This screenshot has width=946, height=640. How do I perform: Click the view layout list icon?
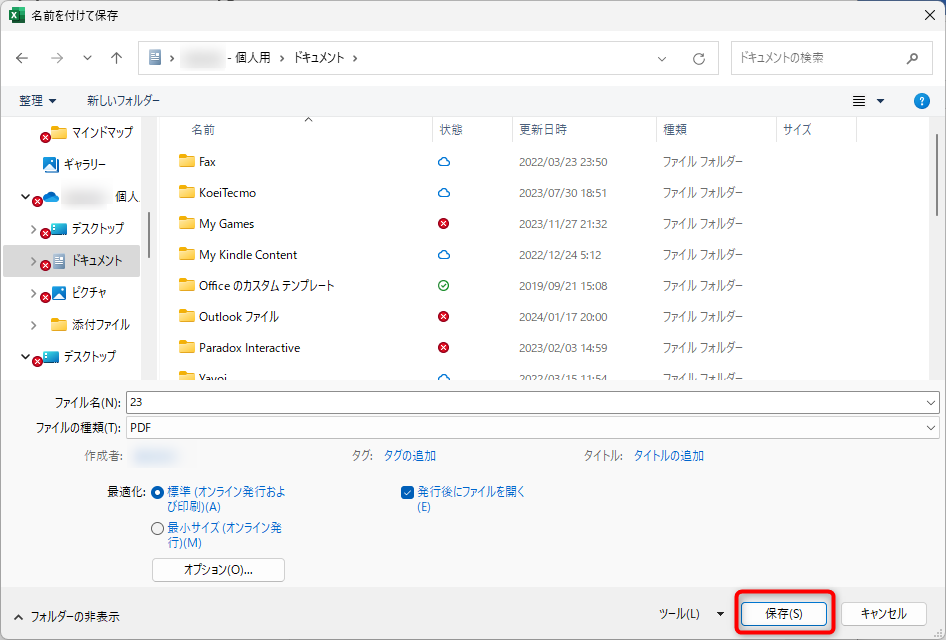859,101
